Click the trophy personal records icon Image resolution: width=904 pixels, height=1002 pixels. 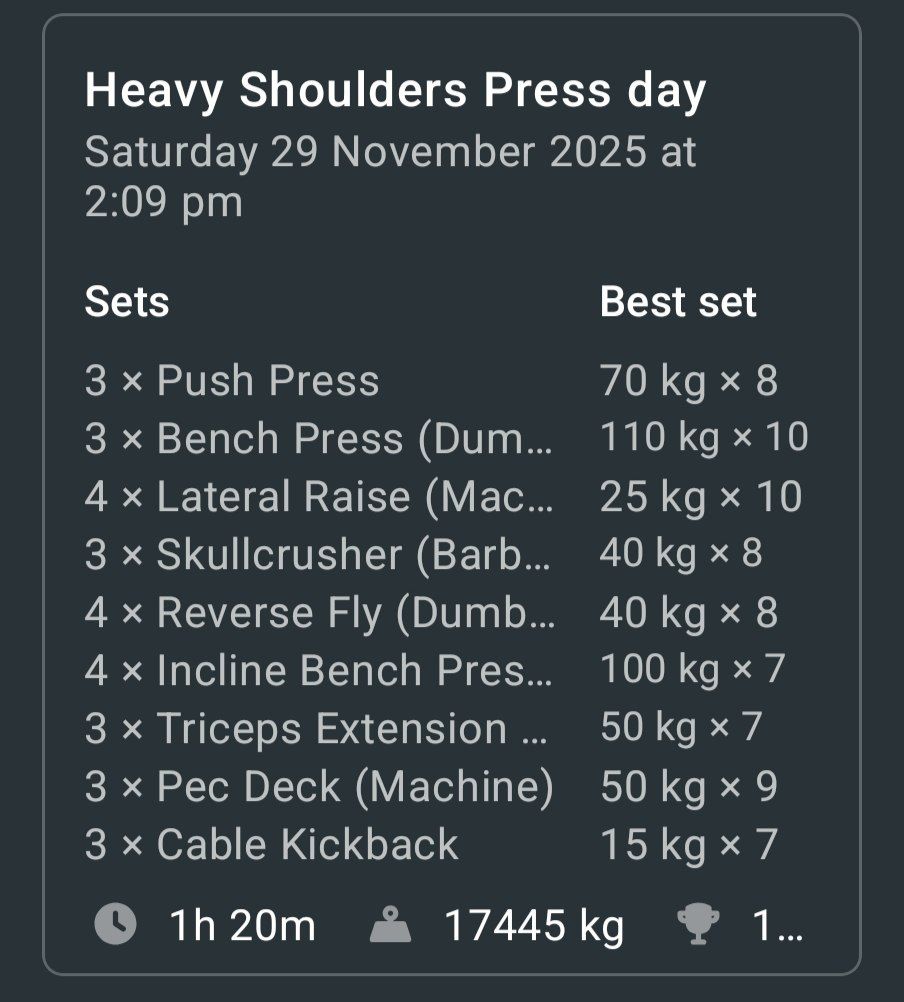tap(696, 925)
